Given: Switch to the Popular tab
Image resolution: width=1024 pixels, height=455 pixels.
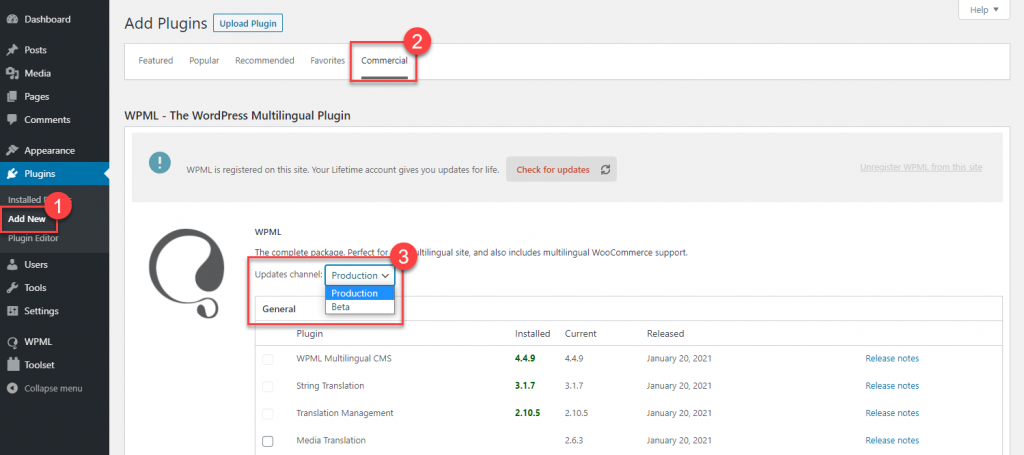Looking at the screenshot, I should [204, 61].
